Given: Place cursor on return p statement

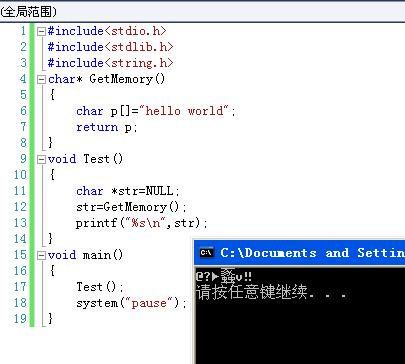Looking at the screenshot, I should (107, 127).
